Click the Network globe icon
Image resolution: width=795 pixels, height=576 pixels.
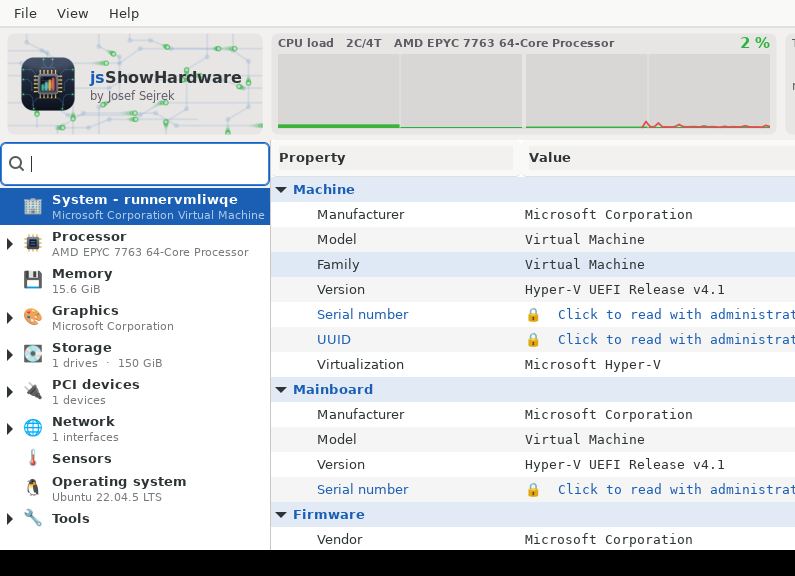pyautogui.click(x=33, y=428)
